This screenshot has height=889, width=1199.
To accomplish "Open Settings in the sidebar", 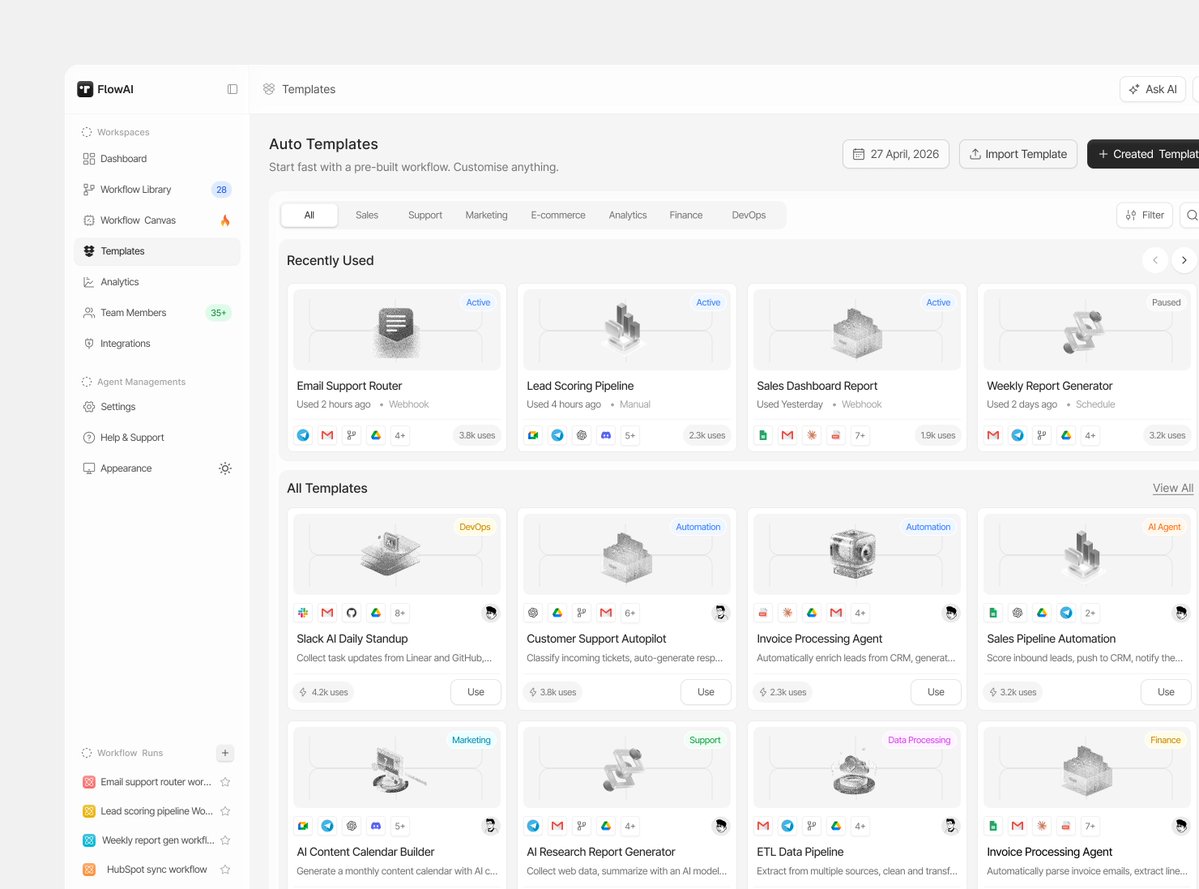I will [157, 407].
